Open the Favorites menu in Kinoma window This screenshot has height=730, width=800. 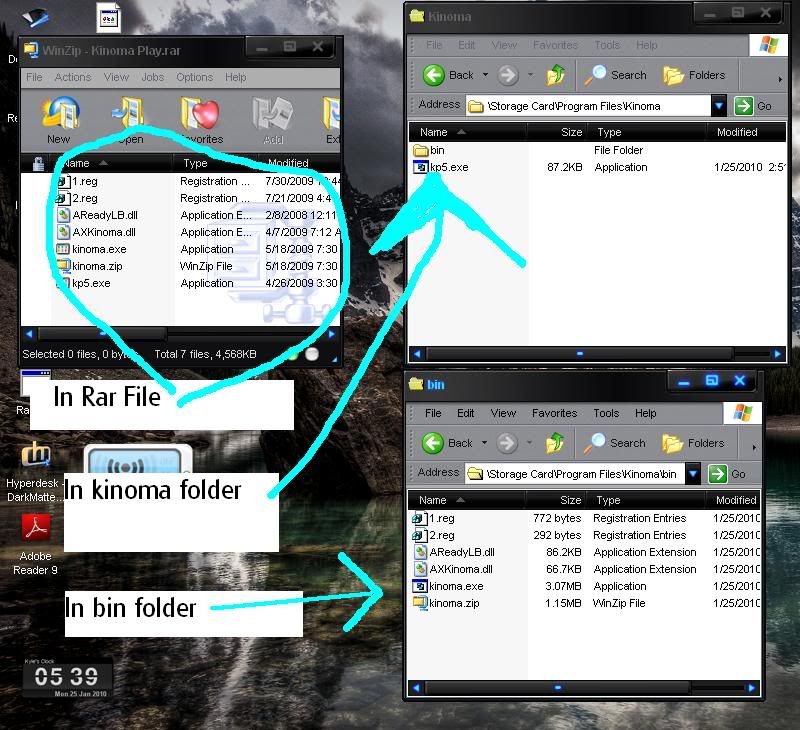pos(555,45)
